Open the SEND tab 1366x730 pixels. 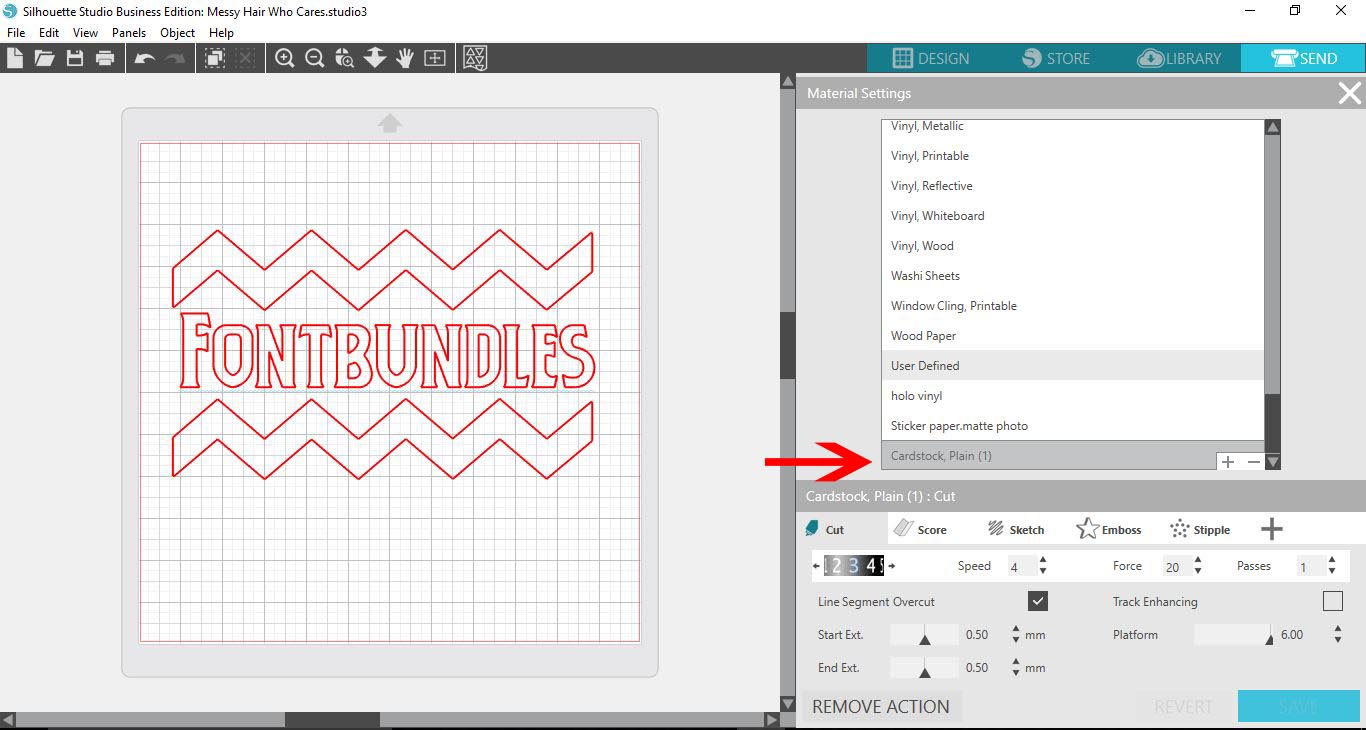1303,58
